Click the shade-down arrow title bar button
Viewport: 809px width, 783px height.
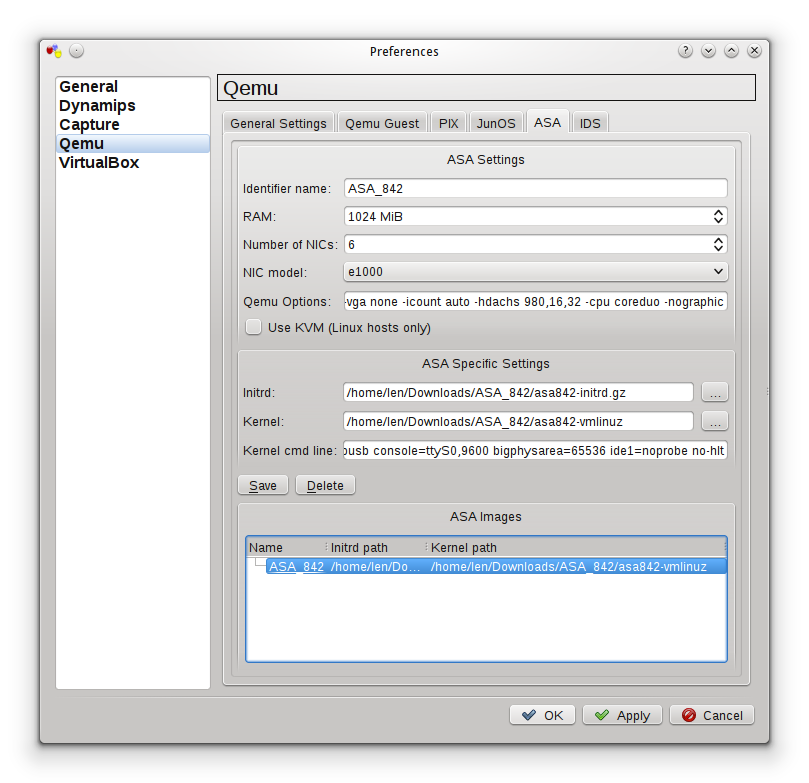tap(708, 51)
